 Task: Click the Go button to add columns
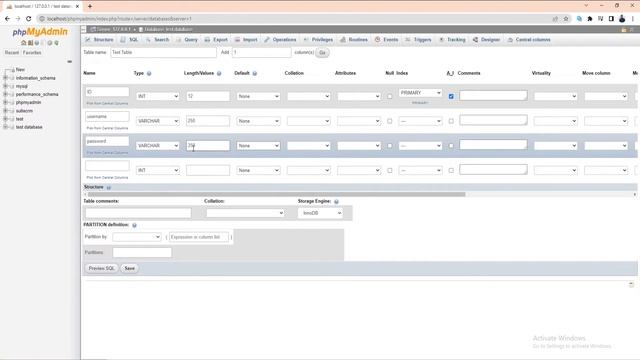click(x=322, y=53)
